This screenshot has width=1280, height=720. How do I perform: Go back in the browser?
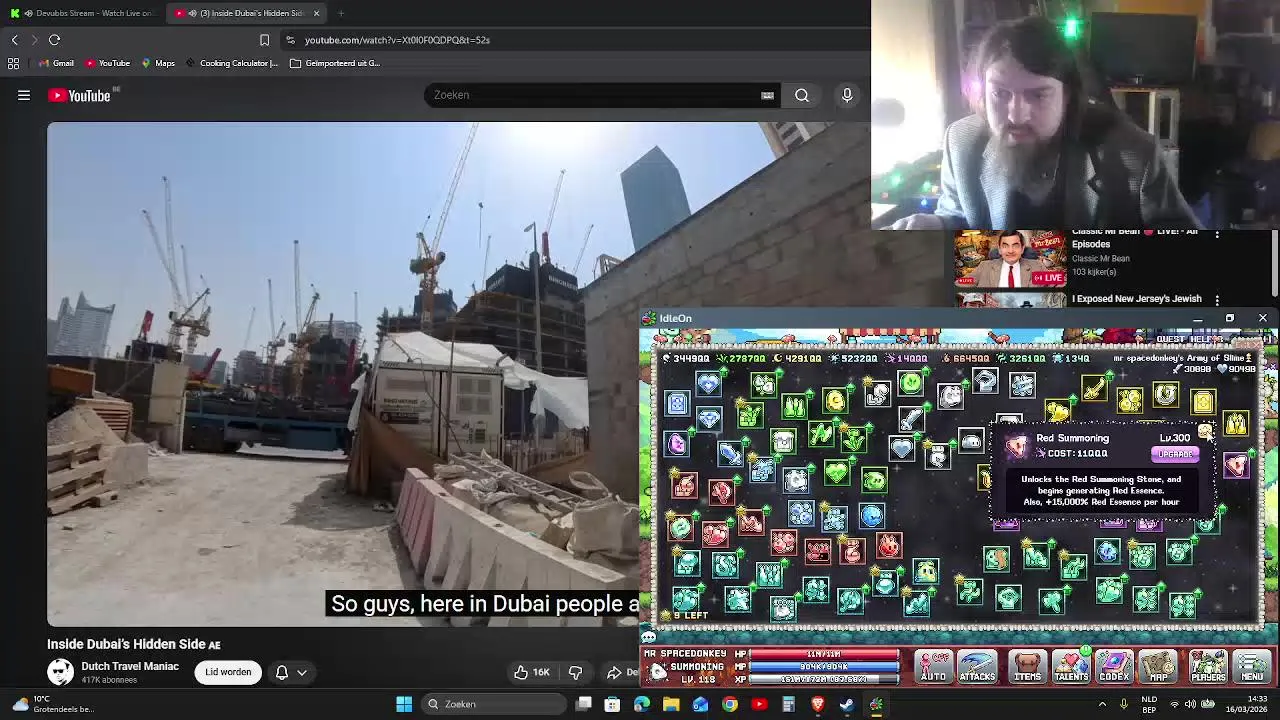(14, 40)
